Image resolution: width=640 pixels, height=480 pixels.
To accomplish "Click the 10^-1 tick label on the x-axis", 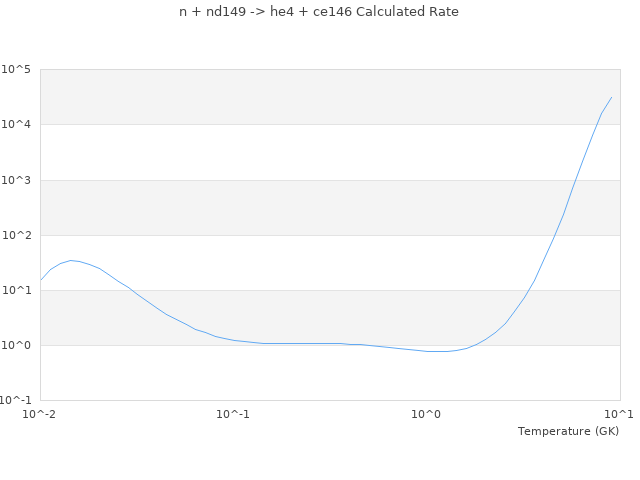I will pos(233,414).
